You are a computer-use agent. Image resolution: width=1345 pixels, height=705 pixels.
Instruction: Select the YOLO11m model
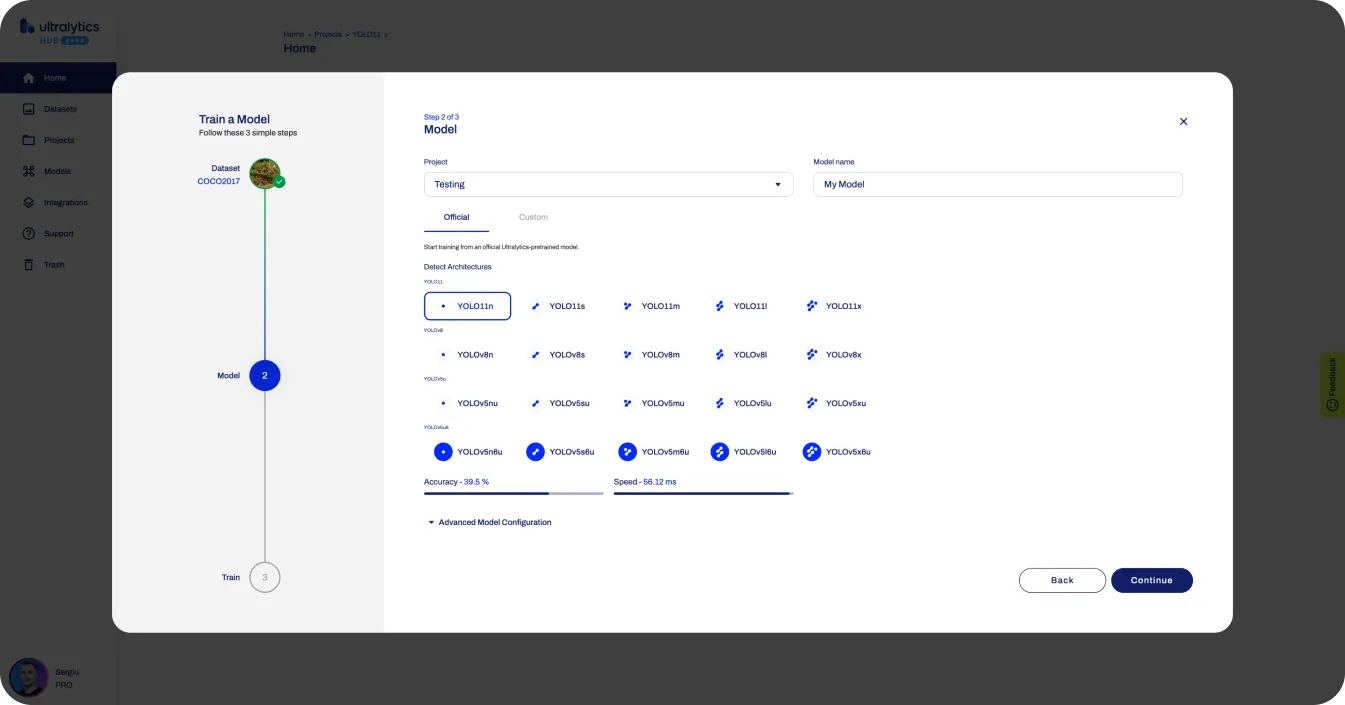pyautogui.click(x=651, y=306)
